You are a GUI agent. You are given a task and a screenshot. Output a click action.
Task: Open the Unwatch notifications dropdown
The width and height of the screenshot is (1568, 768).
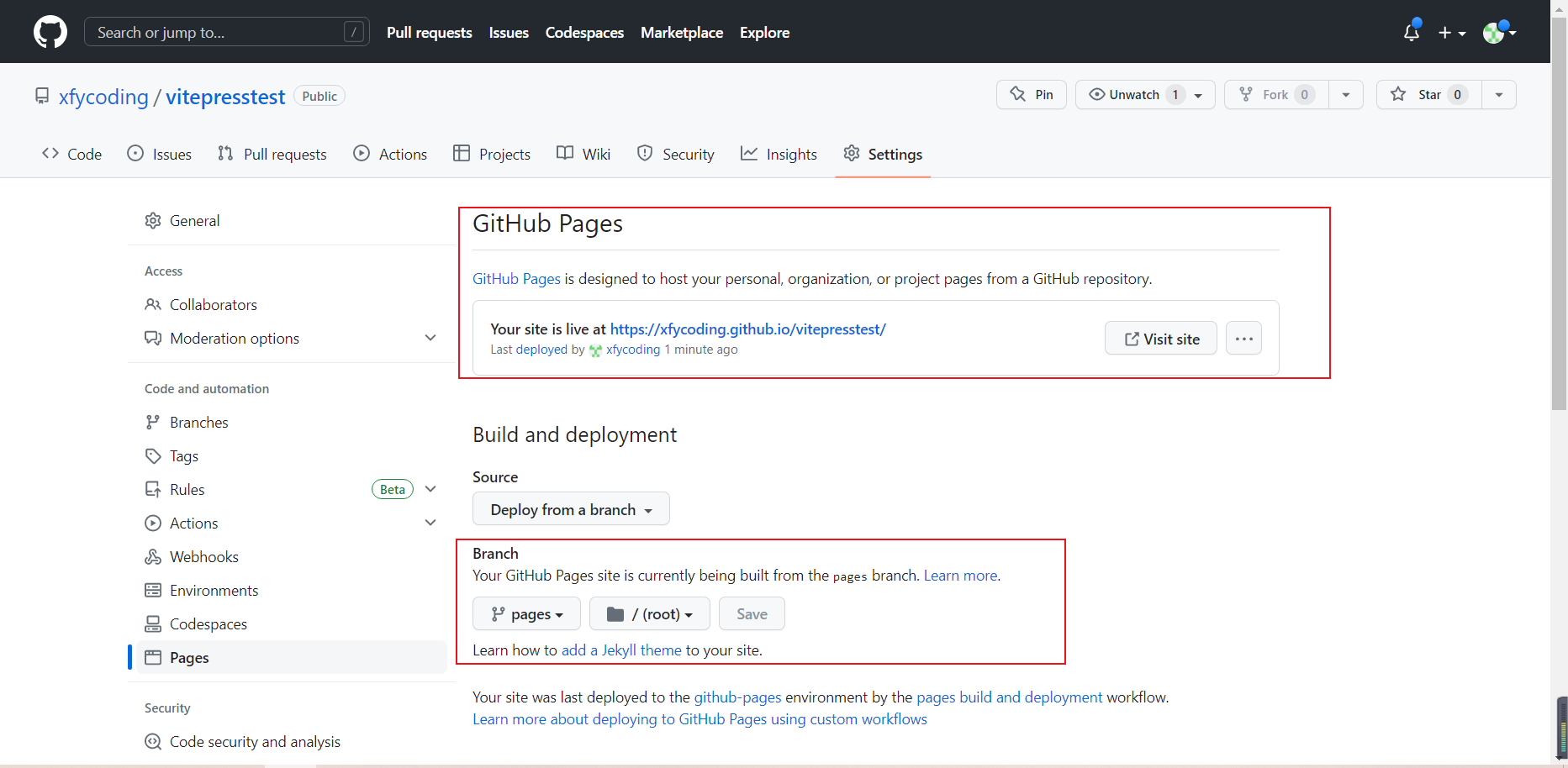click(x=1145, y=95)
